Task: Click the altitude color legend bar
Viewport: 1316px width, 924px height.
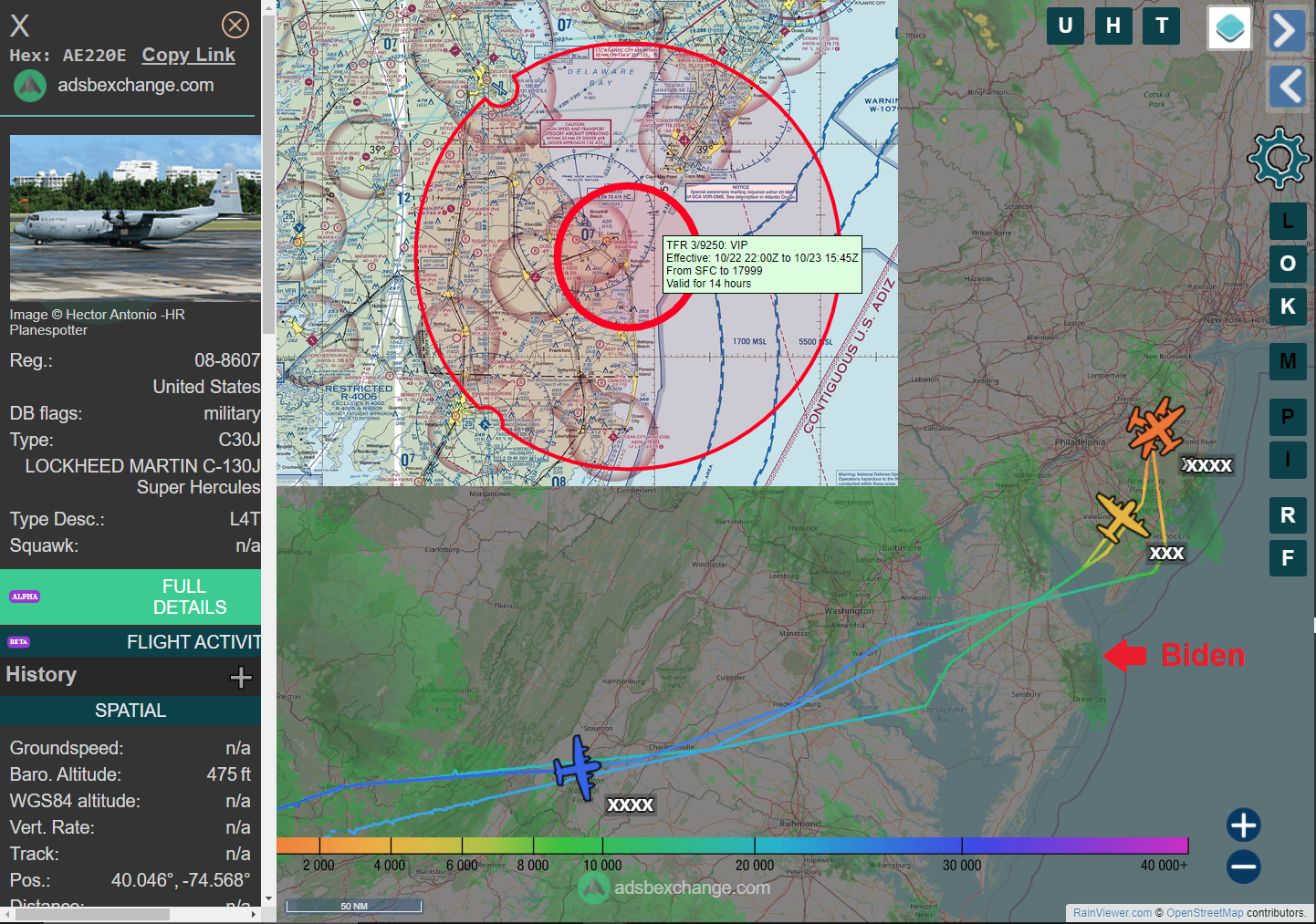Action: click(732, 846)
